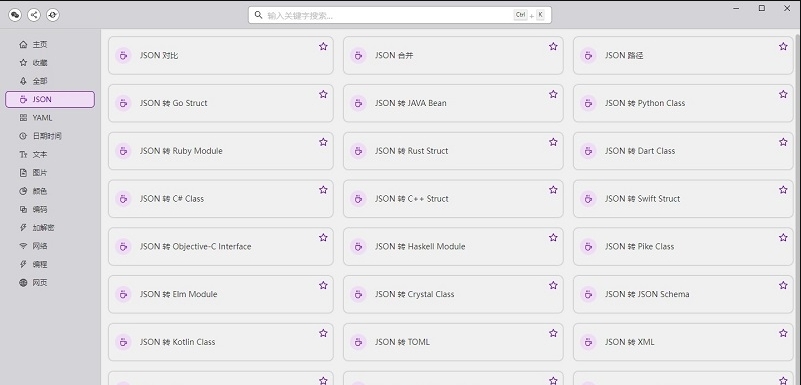801x385 pixels.
Task: Open the JSON 合并 merge tool
Action: coord(453,55)
